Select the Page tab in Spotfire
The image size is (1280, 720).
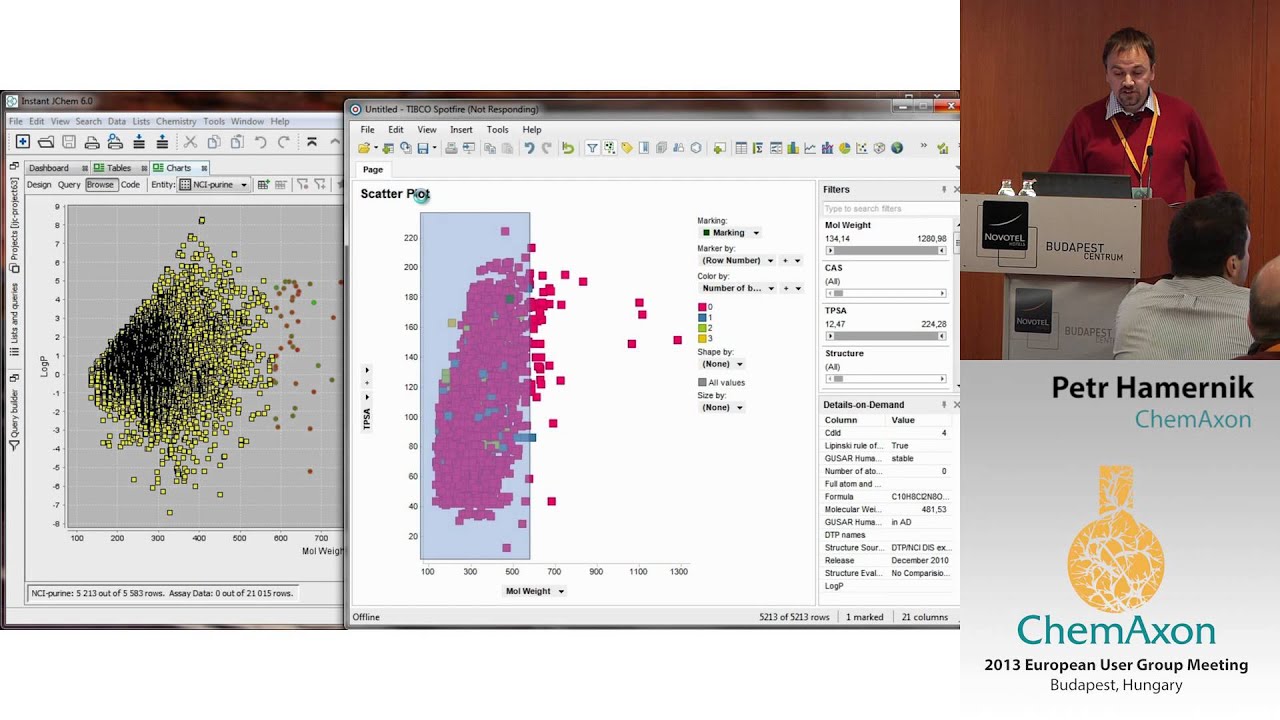pyautogui.click(x=372, y=170)
